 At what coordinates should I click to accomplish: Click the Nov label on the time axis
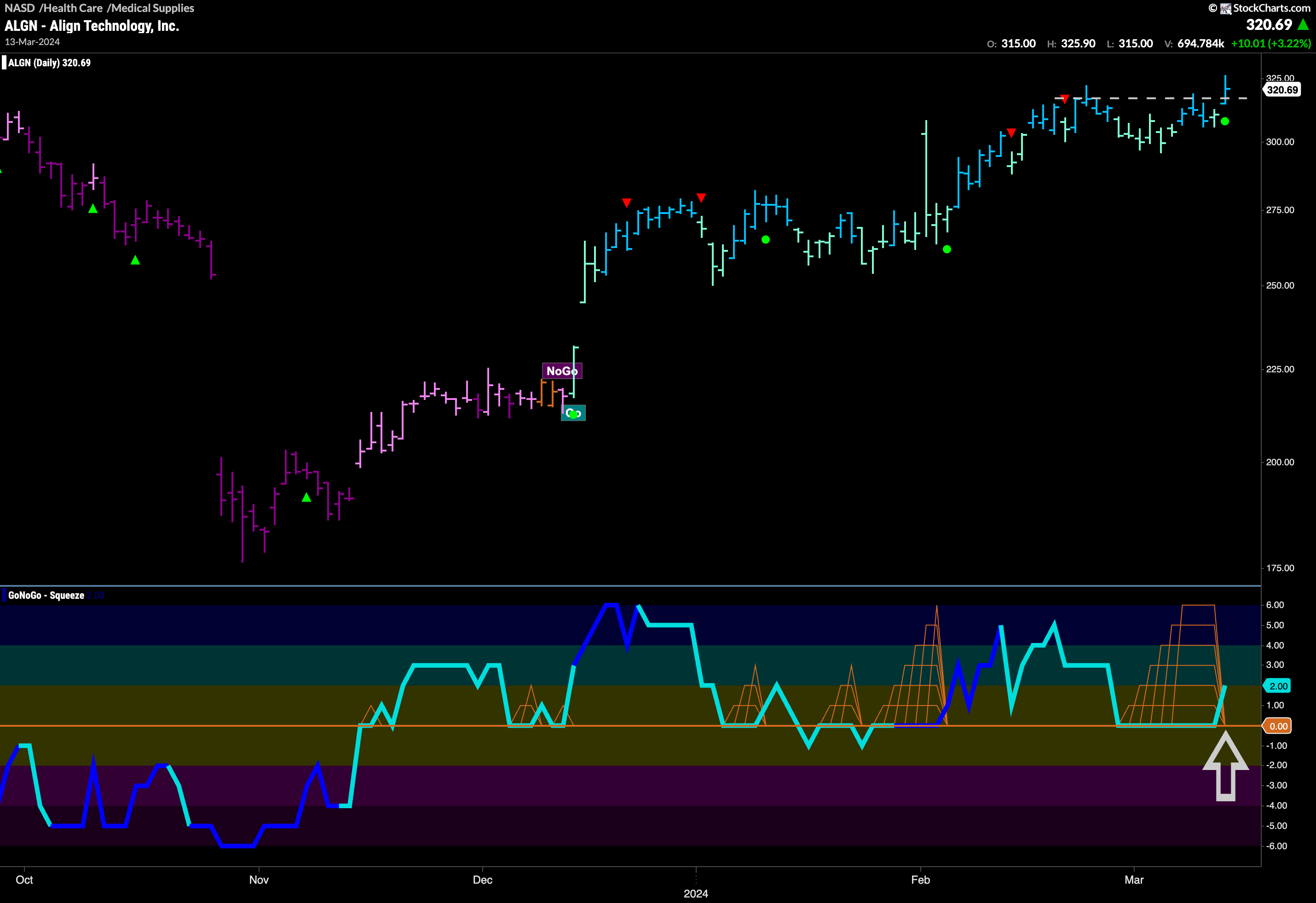pos(259,880)
